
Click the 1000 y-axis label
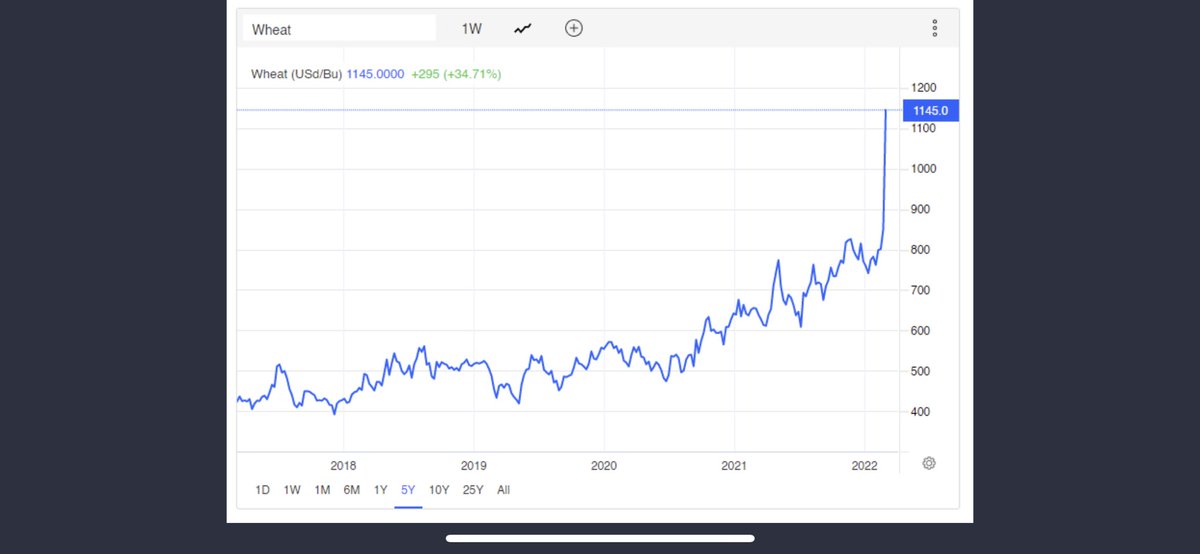(923, 169)
